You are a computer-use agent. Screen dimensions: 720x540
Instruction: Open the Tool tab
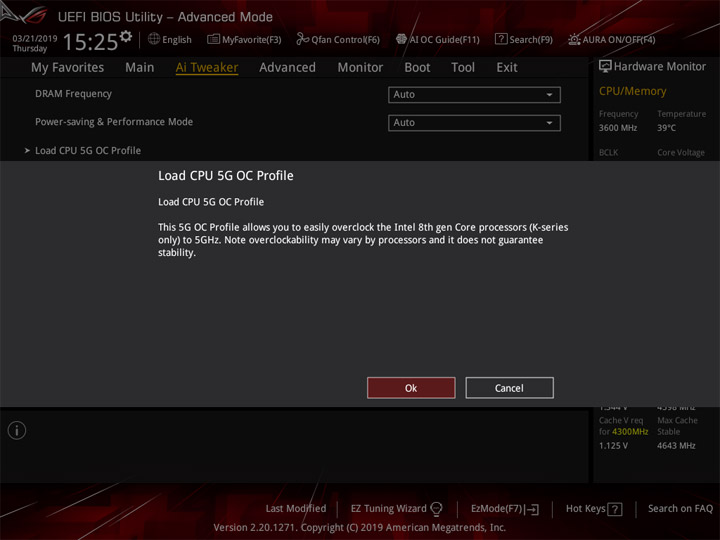tap(463, 68)
